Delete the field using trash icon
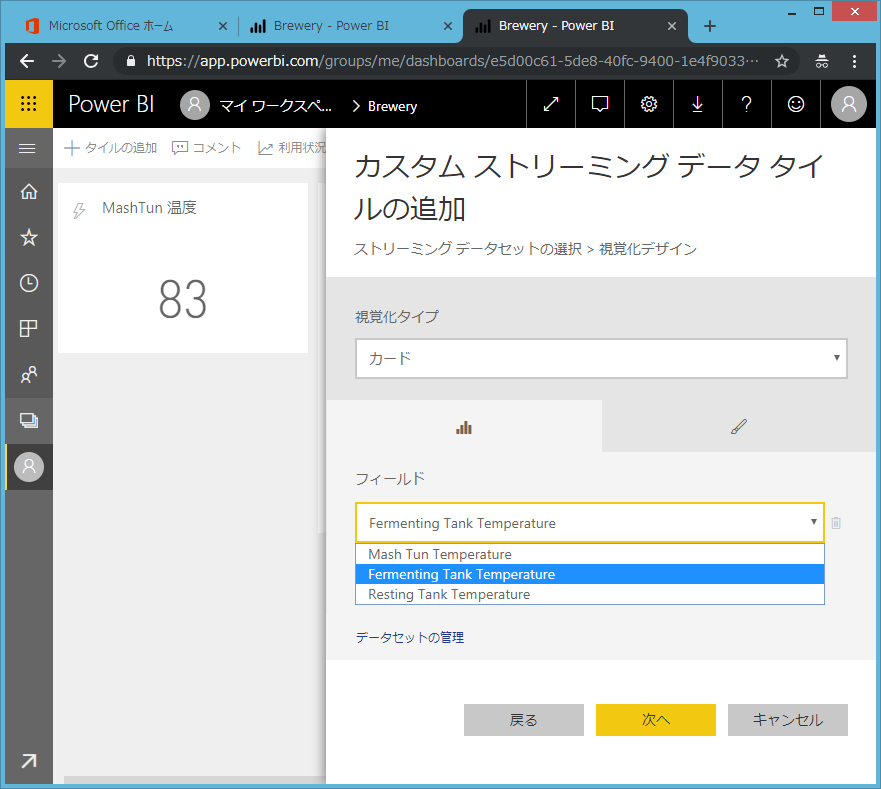881x789 pixels. pos(836,523)
